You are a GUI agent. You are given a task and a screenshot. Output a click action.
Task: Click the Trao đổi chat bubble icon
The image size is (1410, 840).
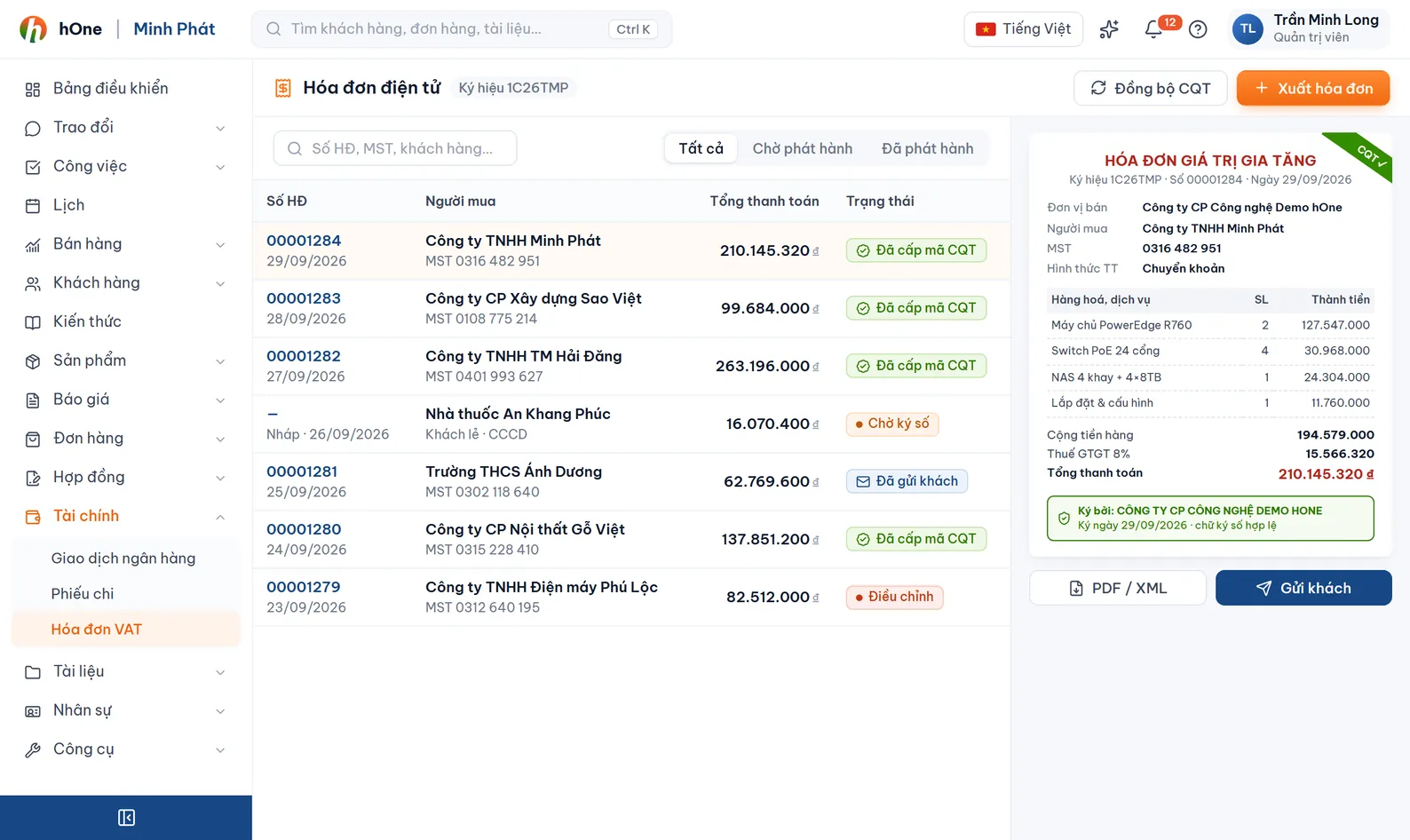tap(33, 128)
